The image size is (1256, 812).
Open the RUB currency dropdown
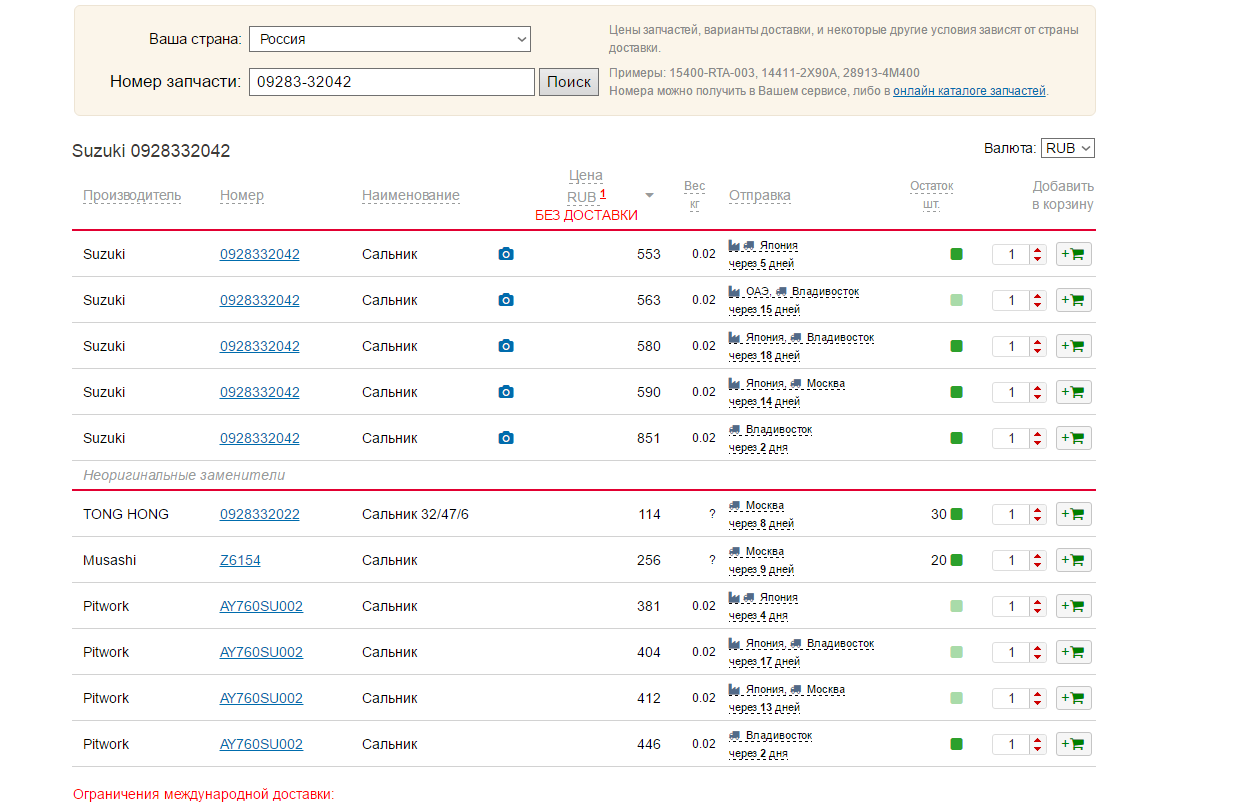click(x=1067, y=148)
